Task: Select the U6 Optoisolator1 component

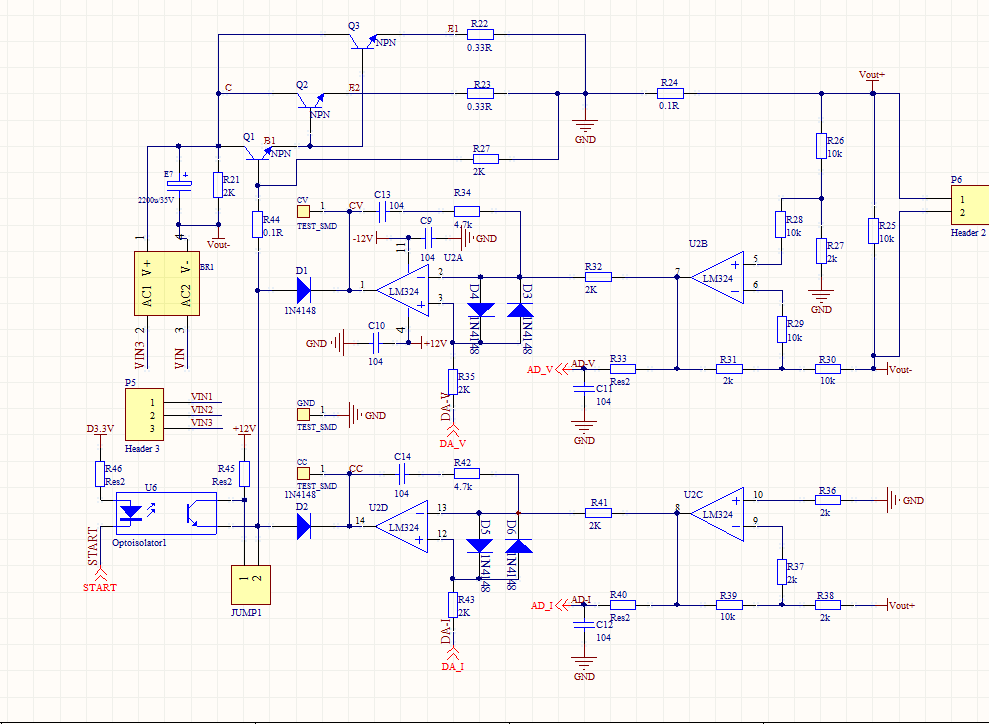Action: pos(166,513)
